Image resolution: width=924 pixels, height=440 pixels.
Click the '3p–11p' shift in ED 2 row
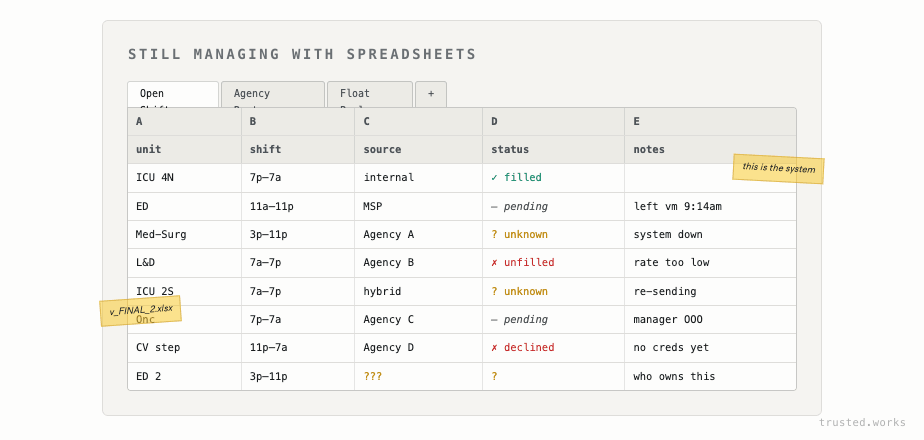[298, 376]
